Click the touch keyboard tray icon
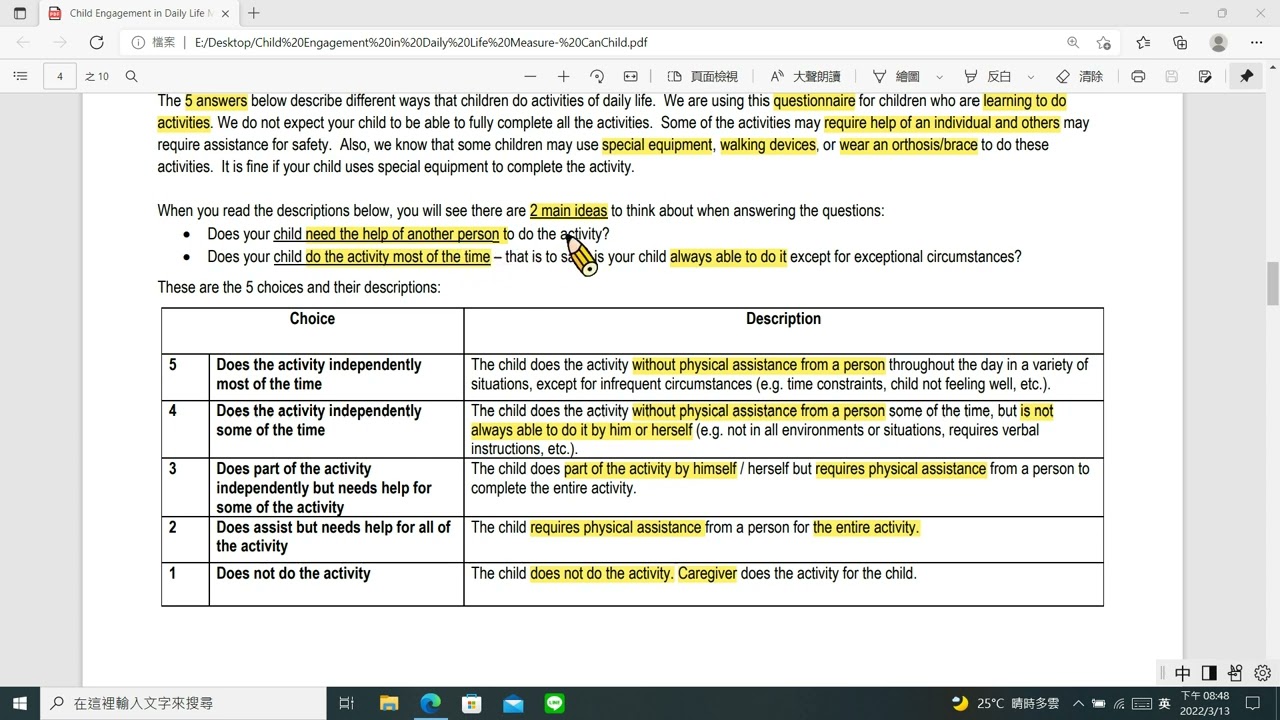 [x=1142, y=703]
